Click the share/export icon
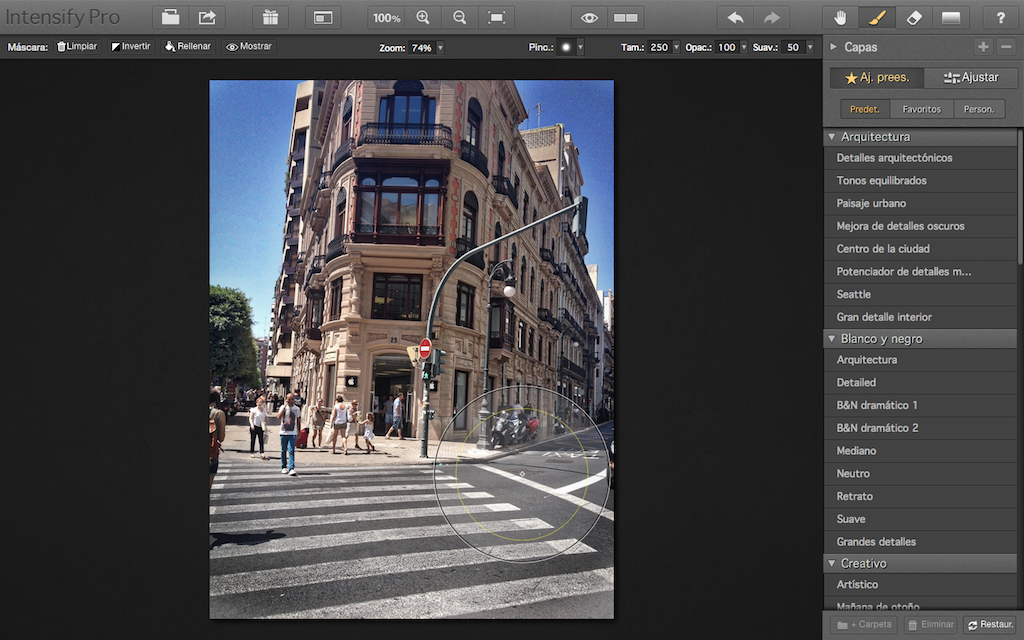1024x640 pixels. tap(208, 18)
